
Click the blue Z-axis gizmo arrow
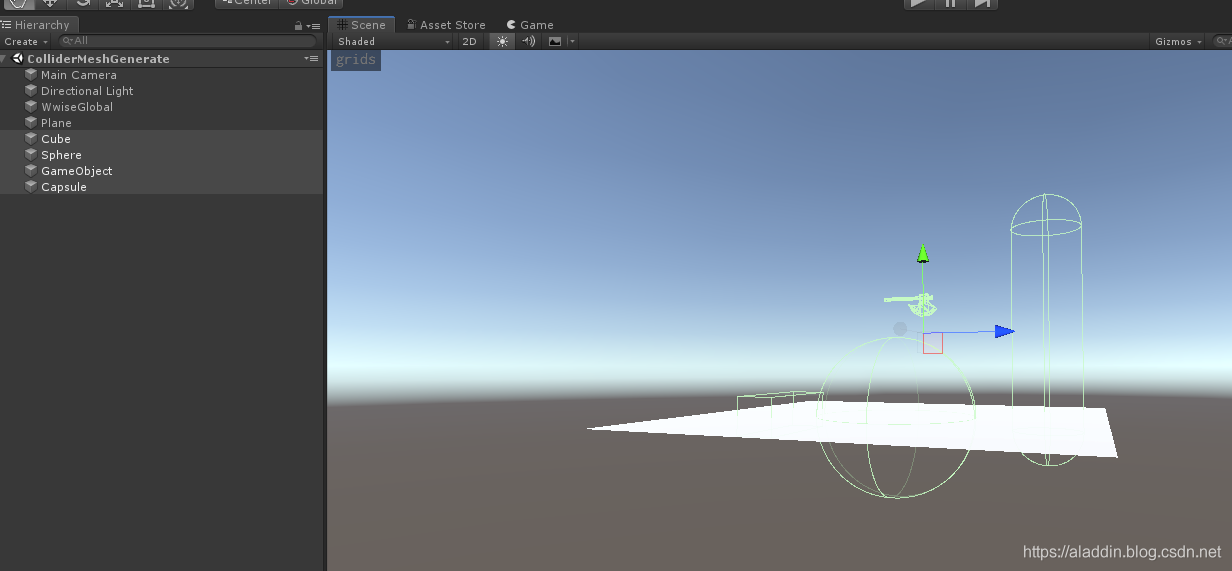[x=1004, y=331]
